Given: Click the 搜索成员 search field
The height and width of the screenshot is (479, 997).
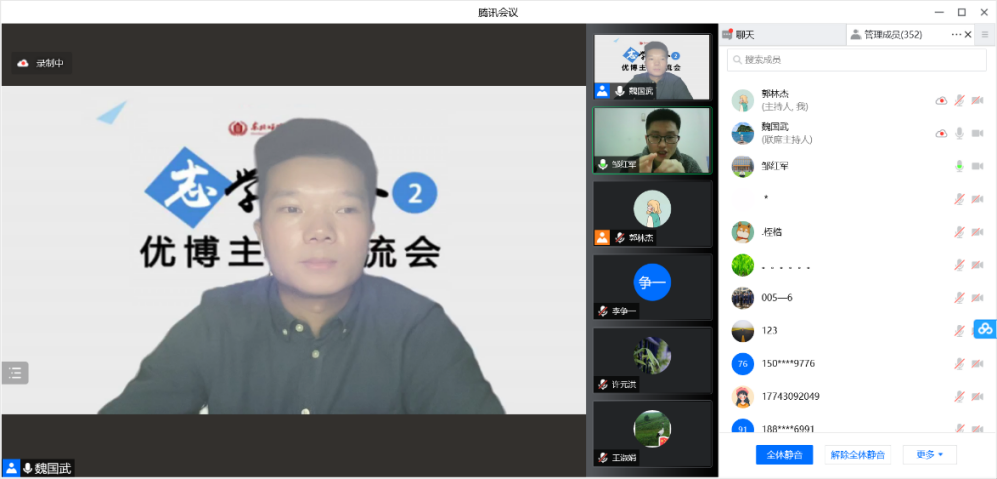Looking at the screenshot, I should click(x=855, y=60).
